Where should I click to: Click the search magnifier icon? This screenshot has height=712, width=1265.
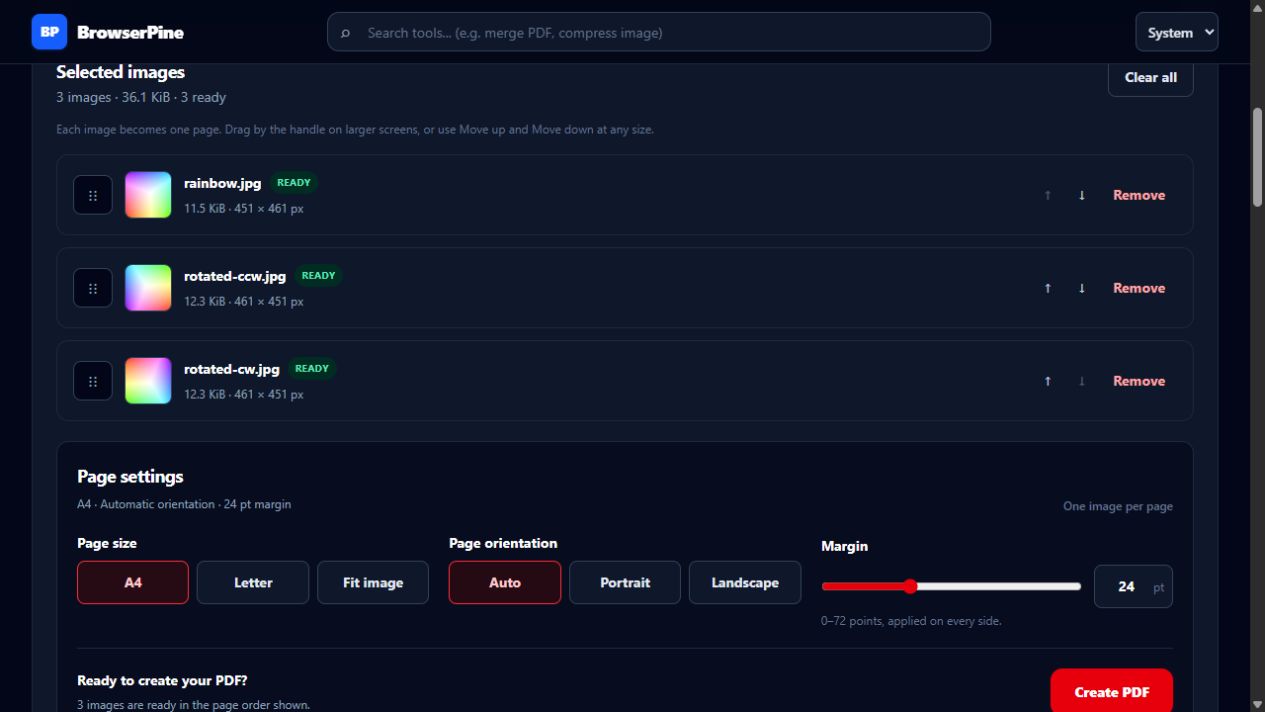point(346,33)
